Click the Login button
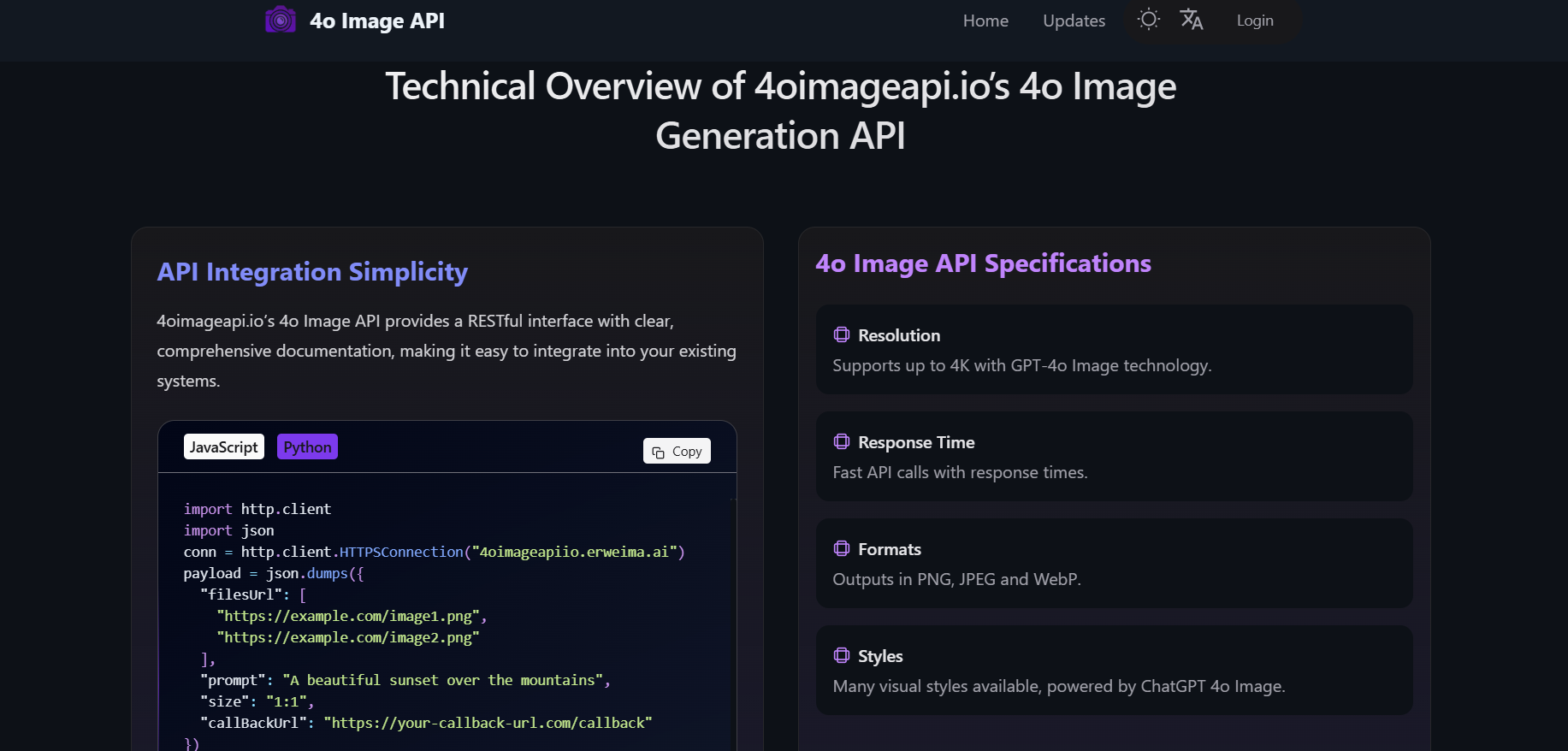Viewport: 1568px width, 751px height. pos(1255,21)
